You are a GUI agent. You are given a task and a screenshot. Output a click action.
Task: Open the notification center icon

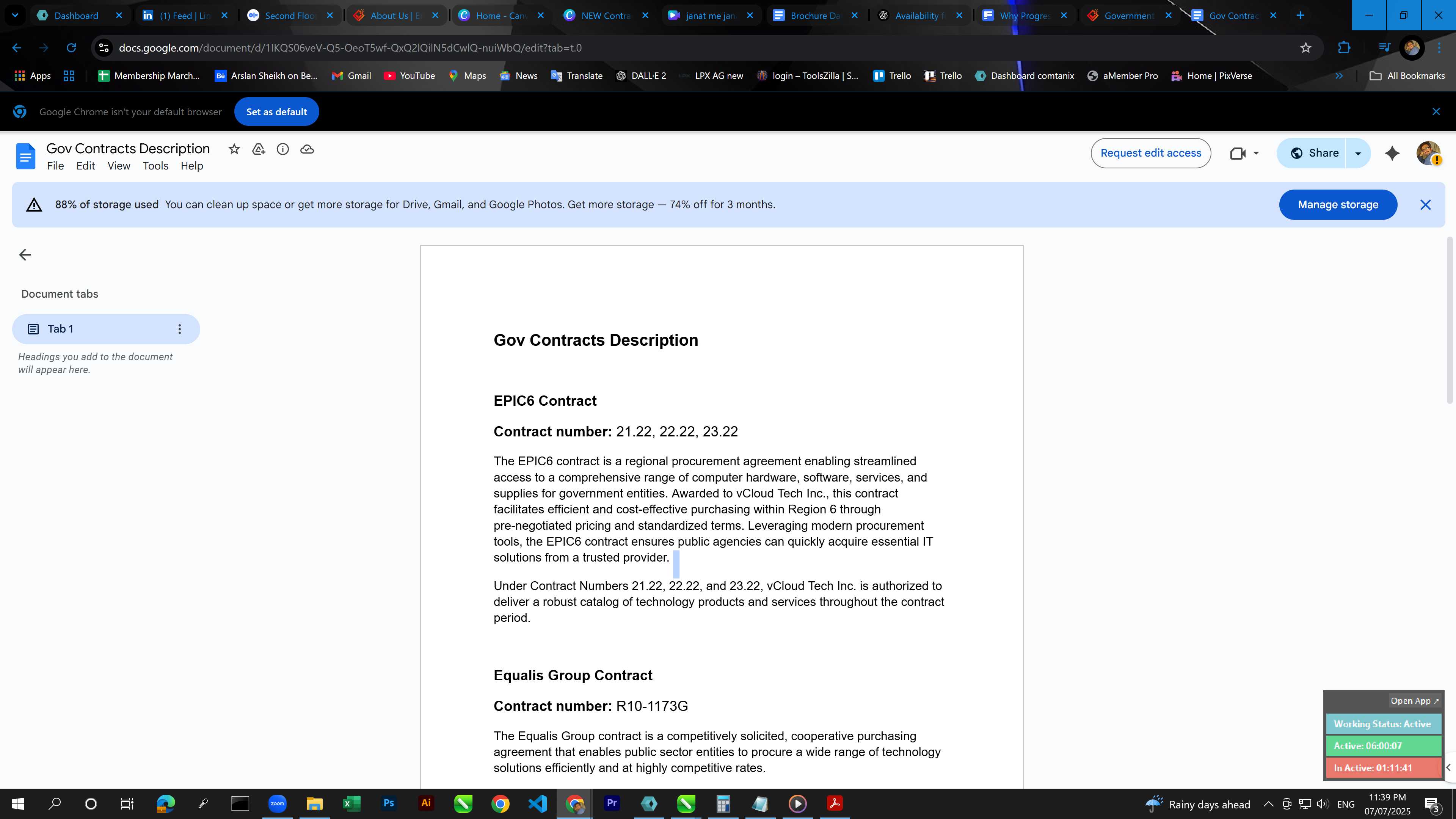[x=1433, y=804]
